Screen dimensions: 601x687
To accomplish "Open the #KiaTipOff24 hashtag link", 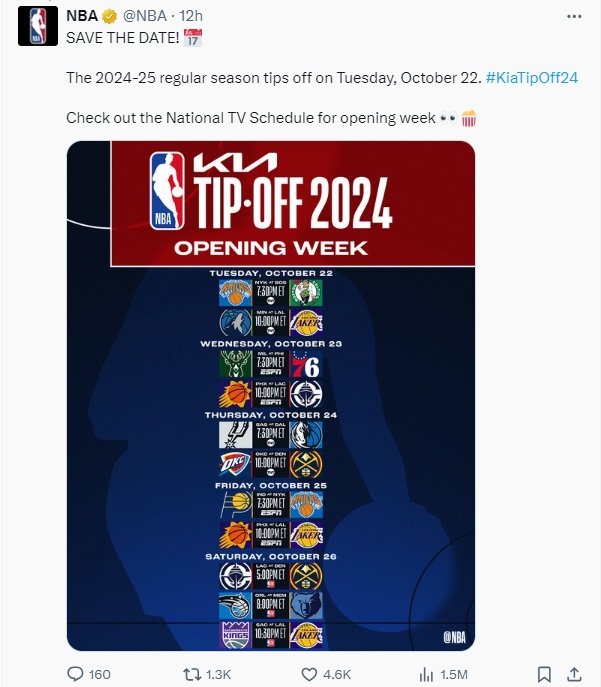I will click(532, 78).
